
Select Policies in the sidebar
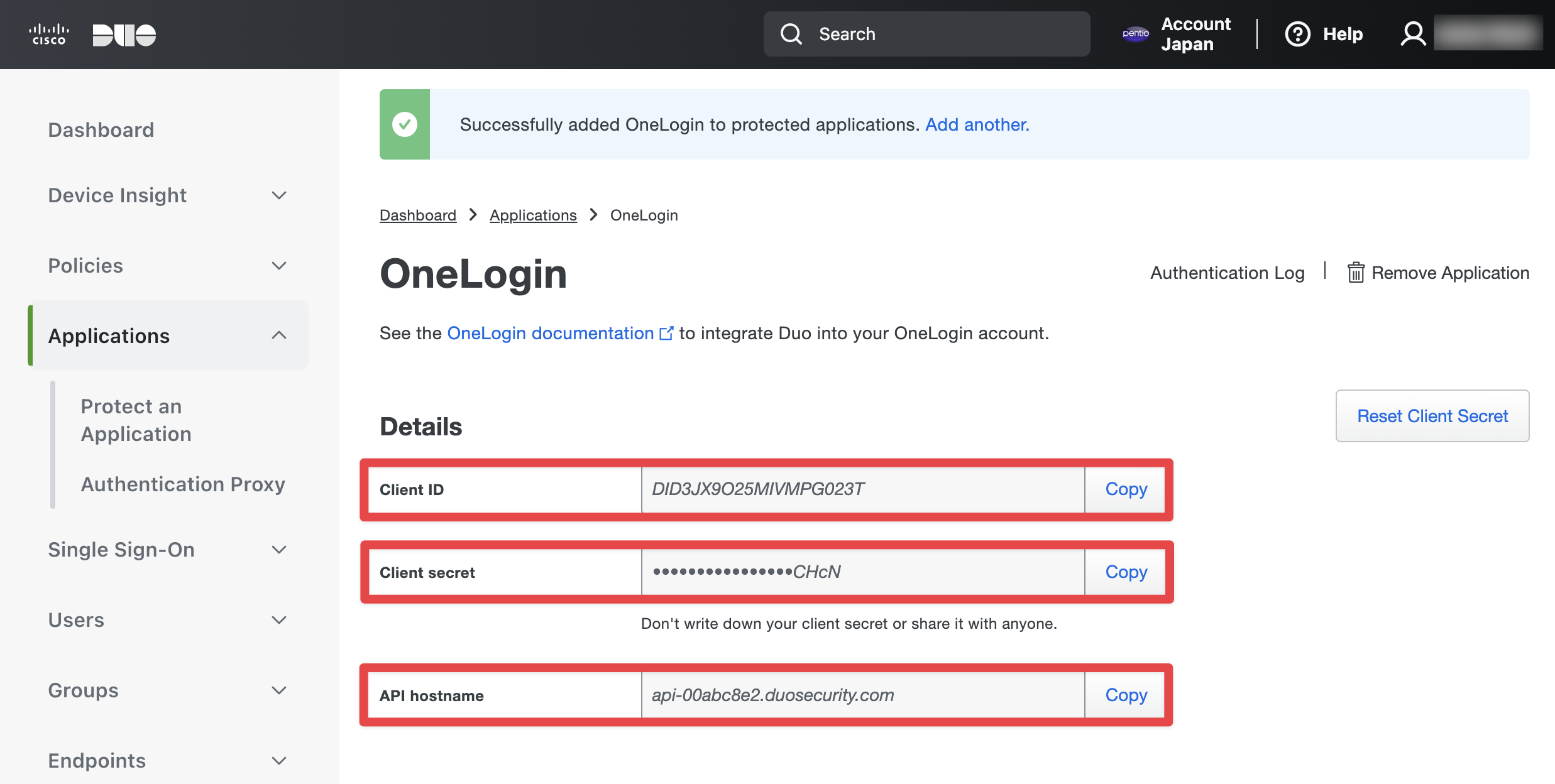tap(85, 266)
